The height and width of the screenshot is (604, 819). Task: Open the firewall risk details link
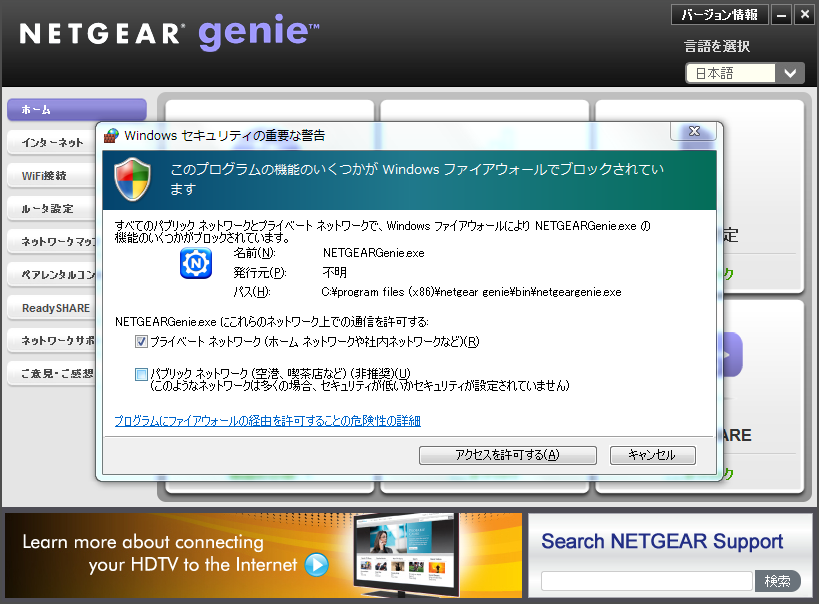(x=268, y=421)
